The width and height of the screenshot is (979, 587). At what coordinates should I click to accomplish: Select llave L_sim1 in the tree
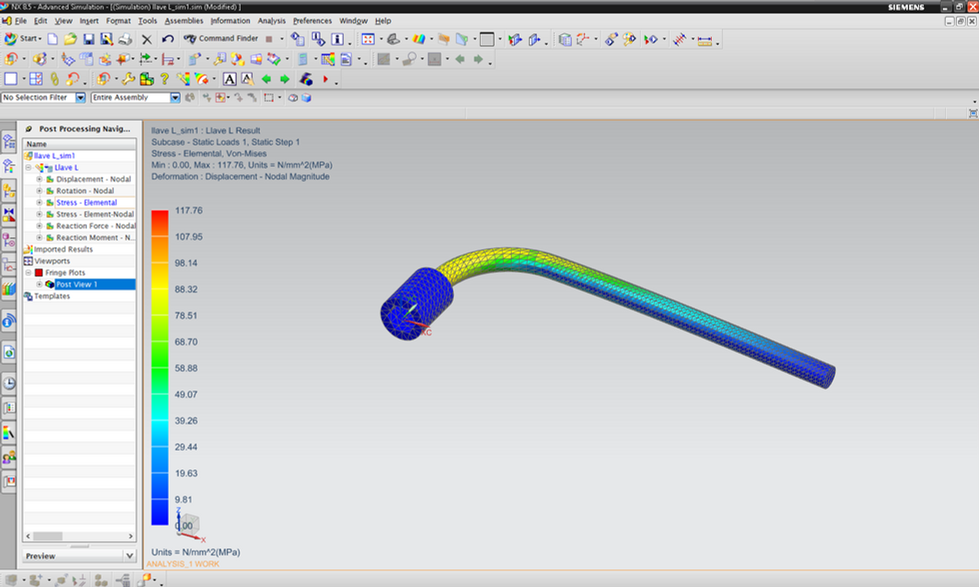pyautogui.click(x=54, y=155)
